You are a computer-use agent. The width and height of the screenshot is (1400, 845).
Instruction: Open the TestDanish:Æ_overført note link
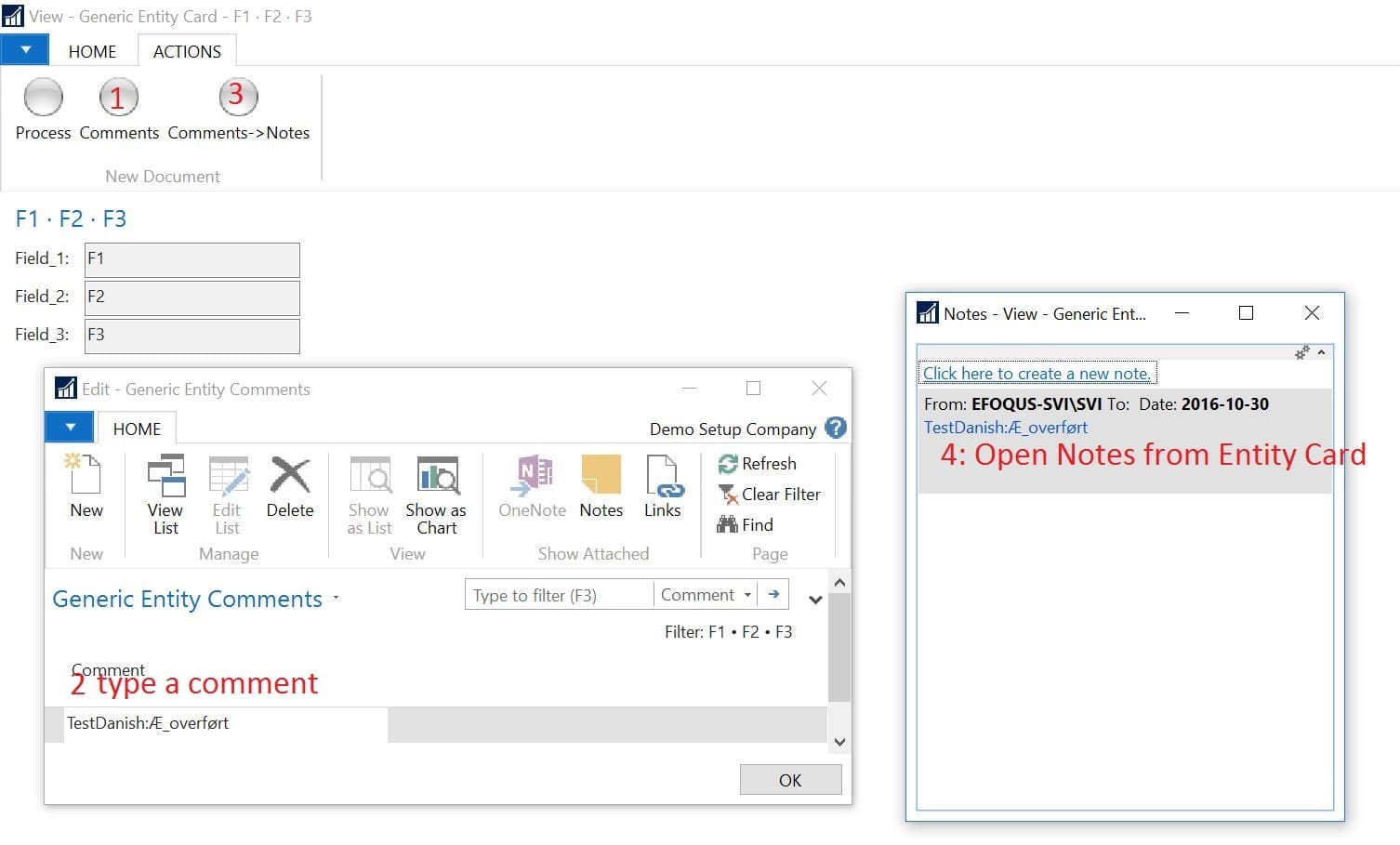click(1005, 428)
